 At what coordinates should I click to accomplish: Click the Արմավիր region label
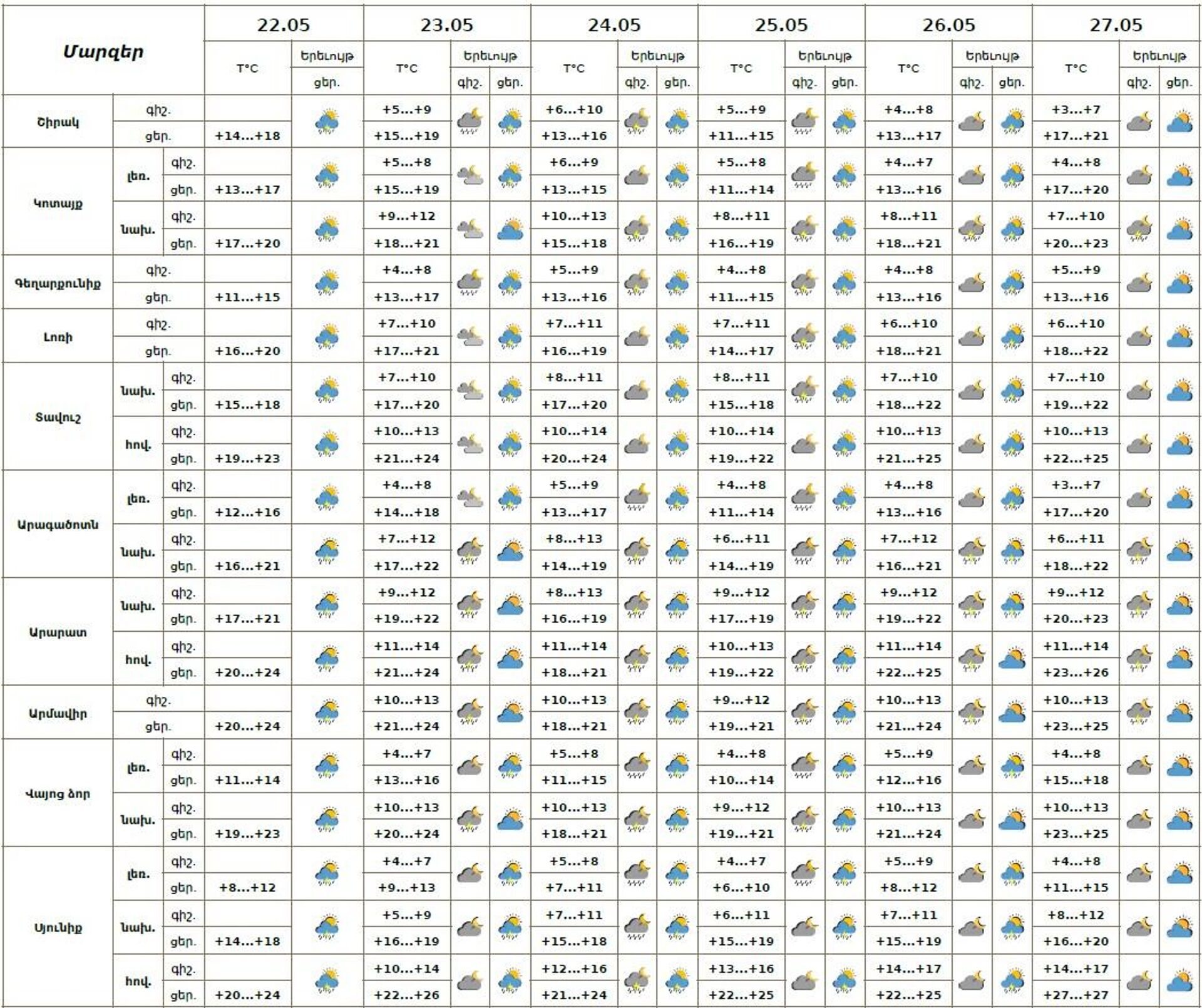(58, 713)
